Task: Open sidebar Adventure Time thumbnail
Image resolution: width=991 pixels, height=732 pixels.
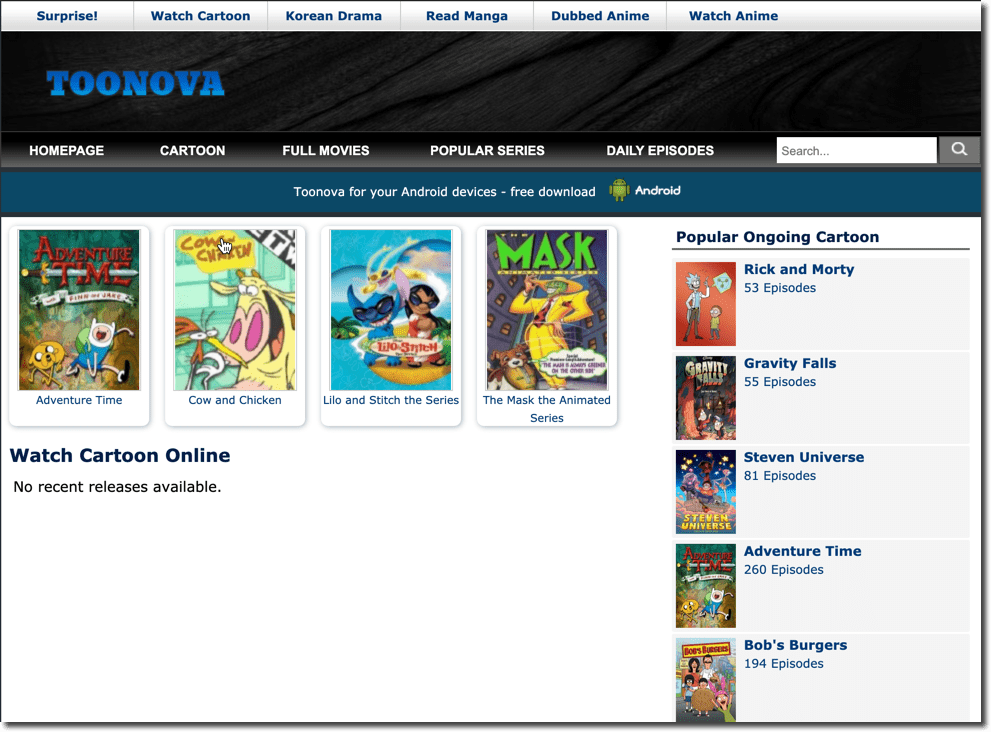Action: [706, 586]
